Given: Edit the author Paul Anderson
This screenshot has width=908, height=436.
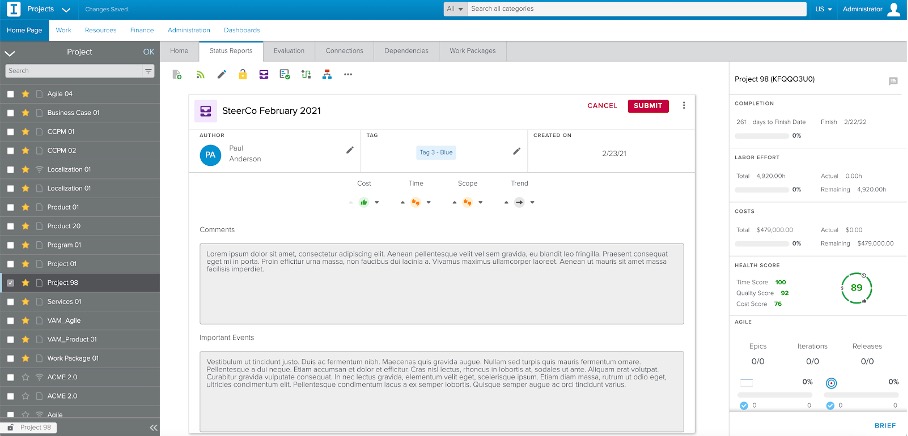Looking at the screenshot, I should click(350, 150).
